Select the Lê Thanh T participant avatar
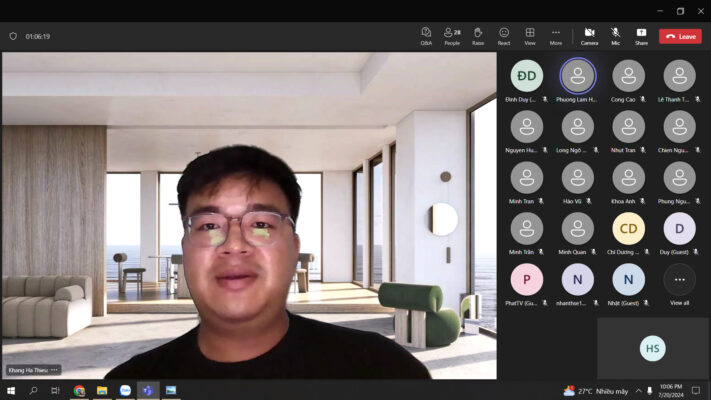 click(679, 76)
